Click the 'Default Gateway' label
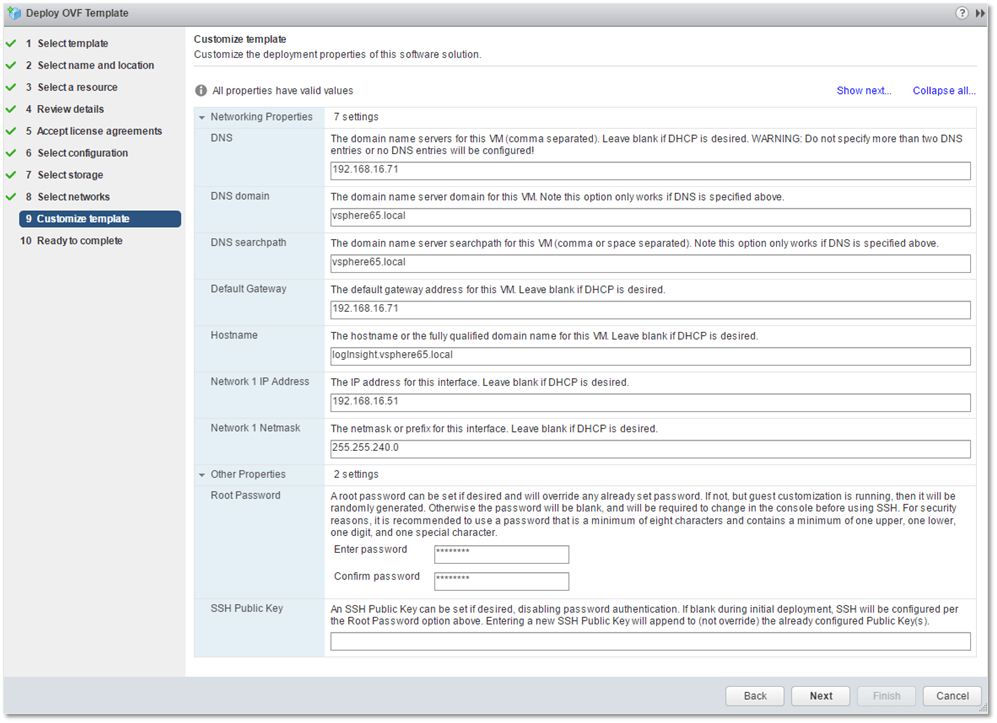 tap(249, 289)
